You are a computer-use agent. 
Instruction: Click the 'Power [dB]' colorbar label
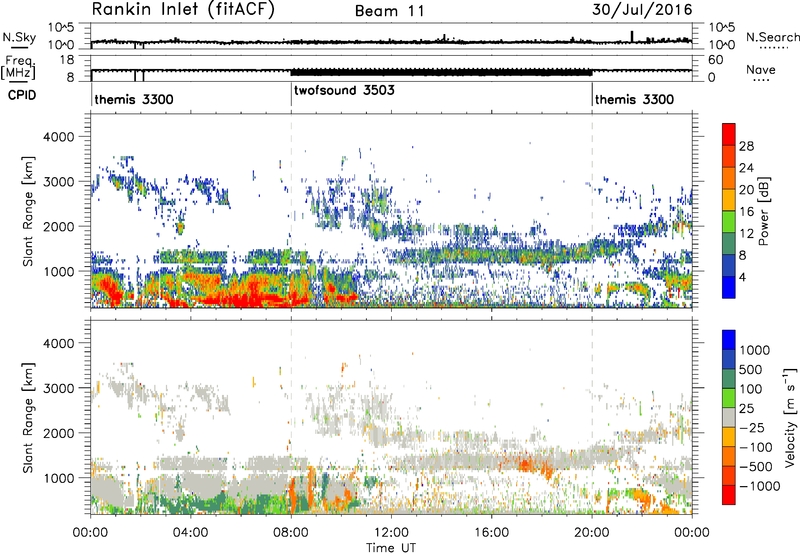pyautogui.click(x=763, y=211)
